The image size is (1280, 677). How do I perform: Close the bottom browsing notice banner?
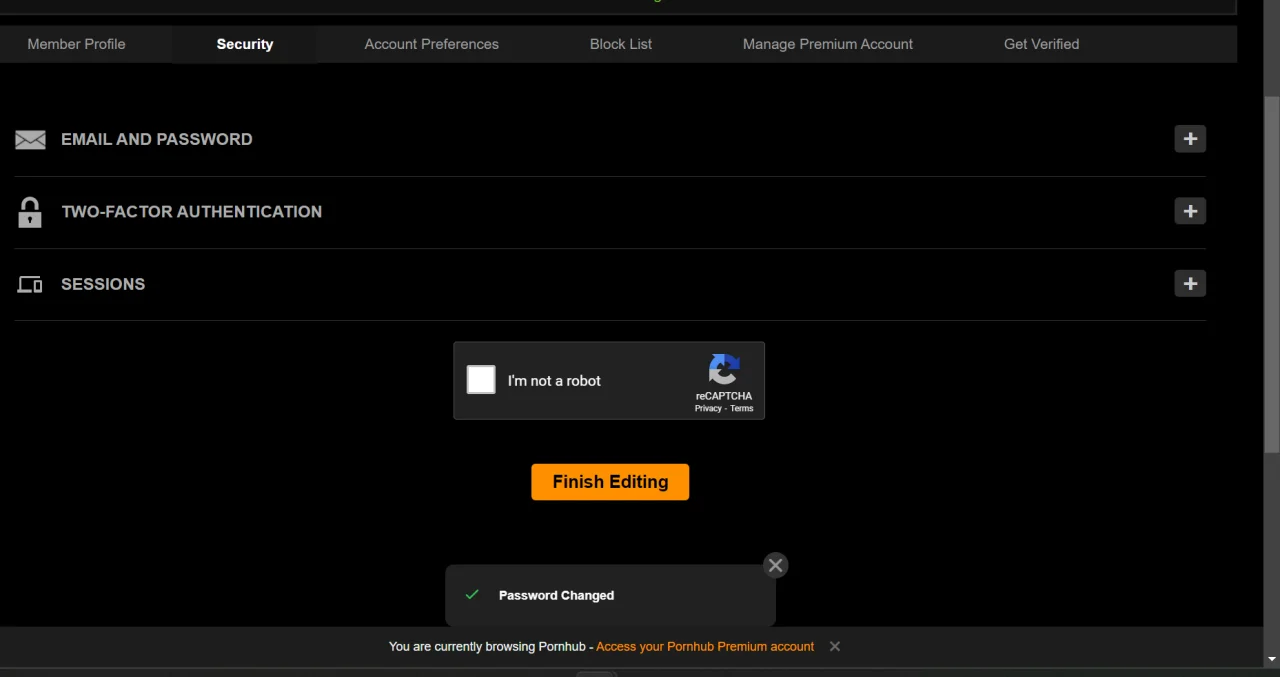835,646
